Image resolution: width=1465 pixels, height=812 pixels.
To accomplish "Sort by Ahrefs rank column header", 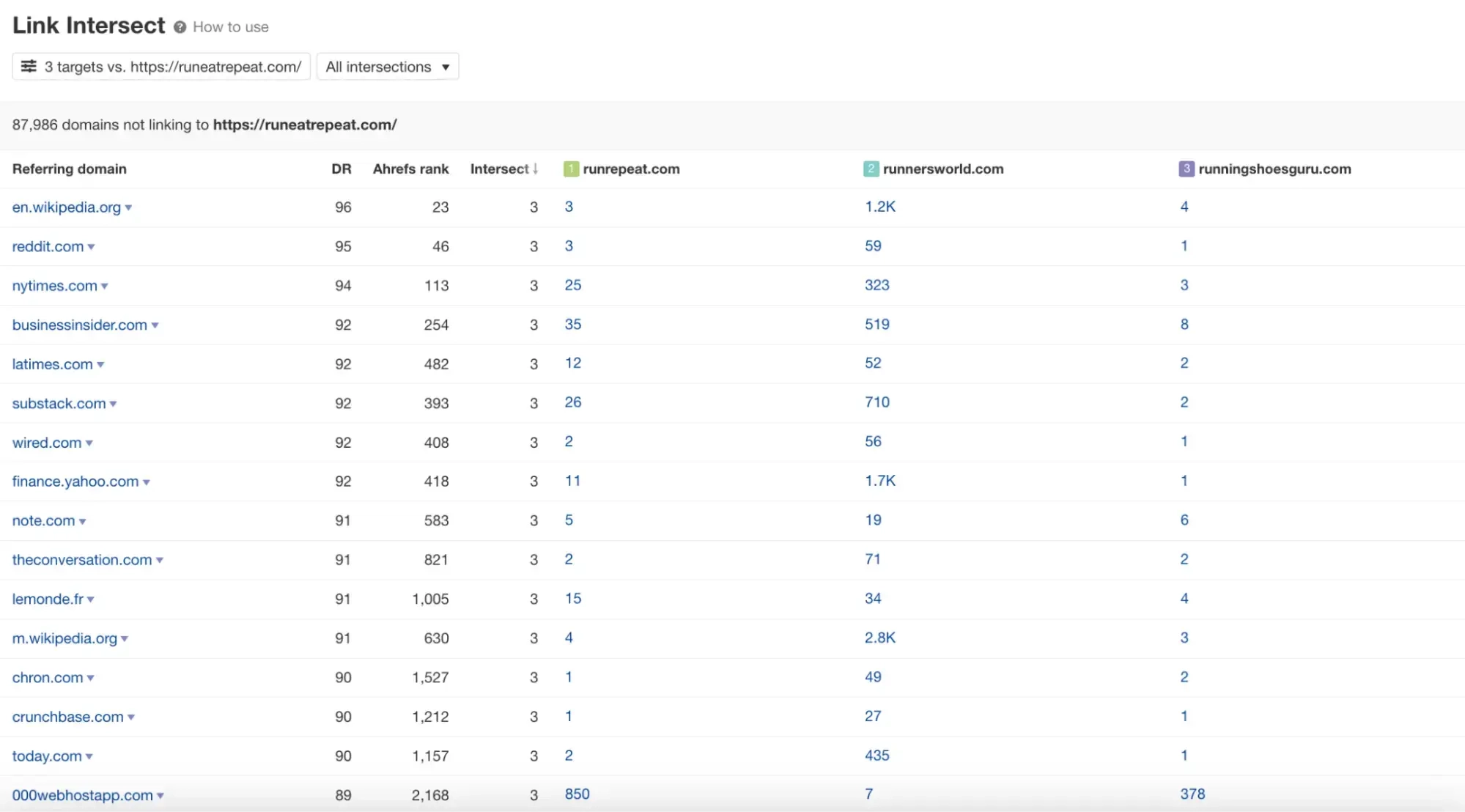I will [x=410, y=169].
